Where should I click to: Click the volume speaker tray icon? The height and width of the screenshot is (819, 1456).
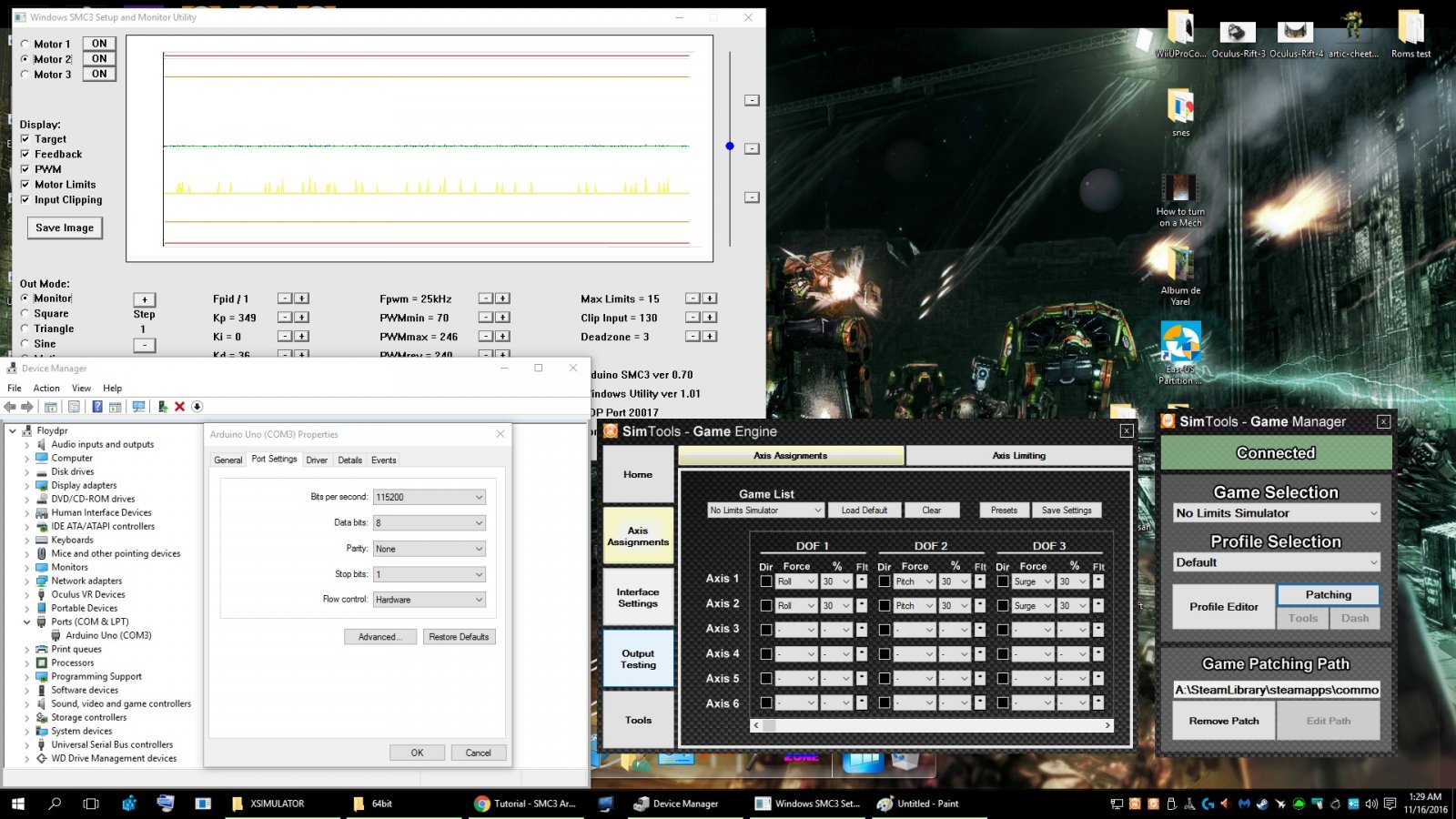[x=1371, y=804]
